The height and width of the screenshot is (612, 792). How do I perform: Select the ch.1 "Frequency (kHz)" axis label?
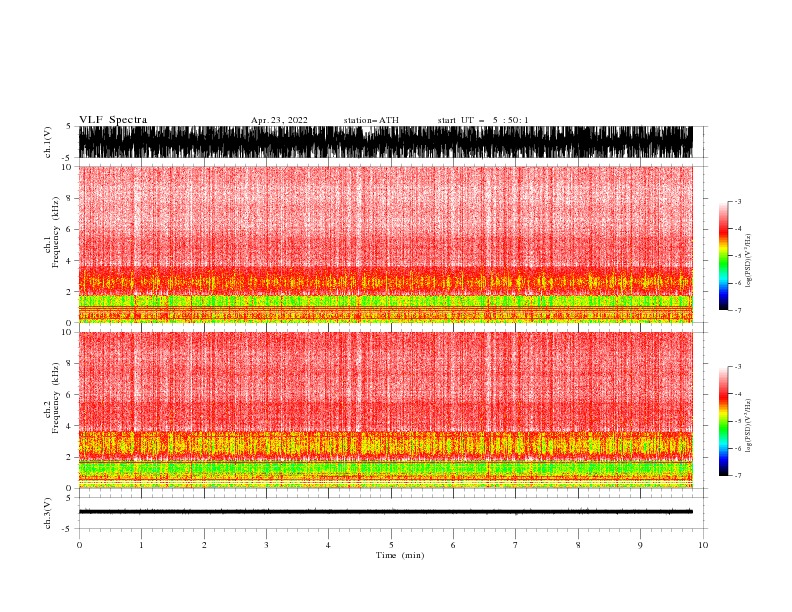click(x=56, y=232)
